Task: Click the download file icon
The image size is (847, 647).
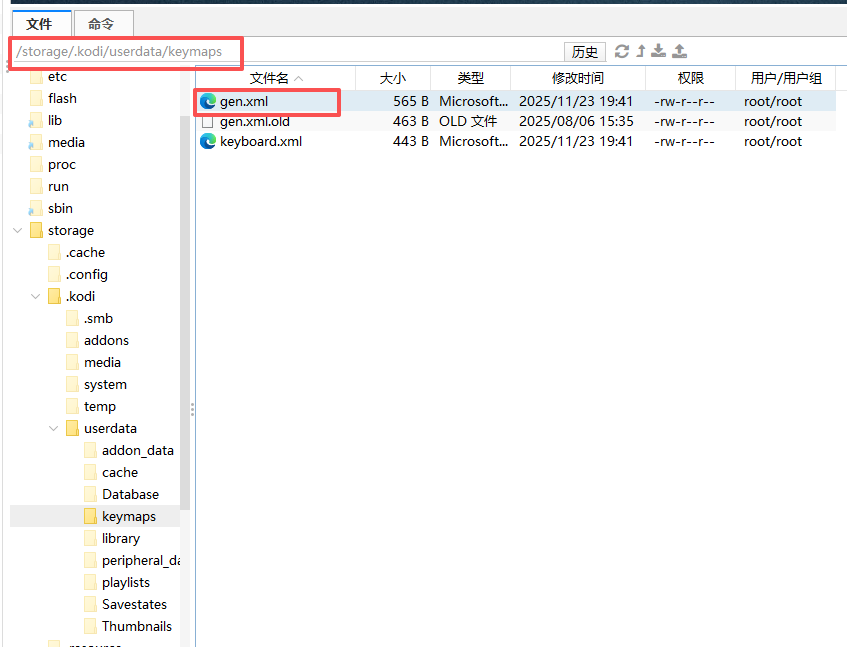Action: [659, 51]
